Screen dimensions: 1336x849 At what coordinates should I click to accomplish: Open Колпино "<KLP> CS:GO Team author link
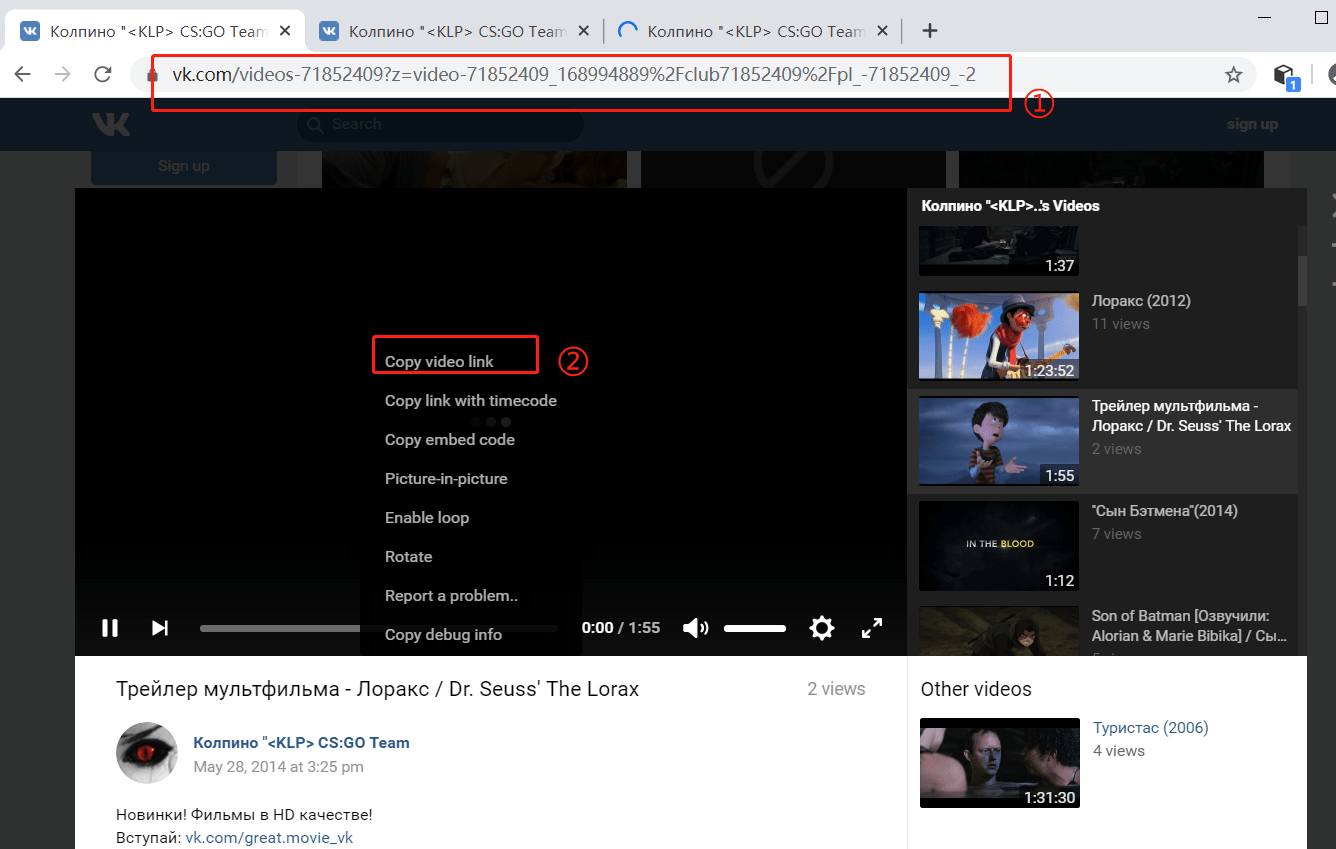301,742
